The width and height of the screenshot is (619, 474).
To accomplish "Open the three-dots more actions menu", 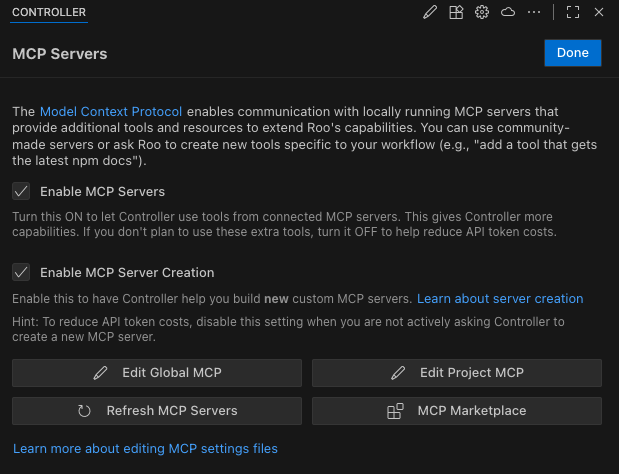I will tap(534, 12).
